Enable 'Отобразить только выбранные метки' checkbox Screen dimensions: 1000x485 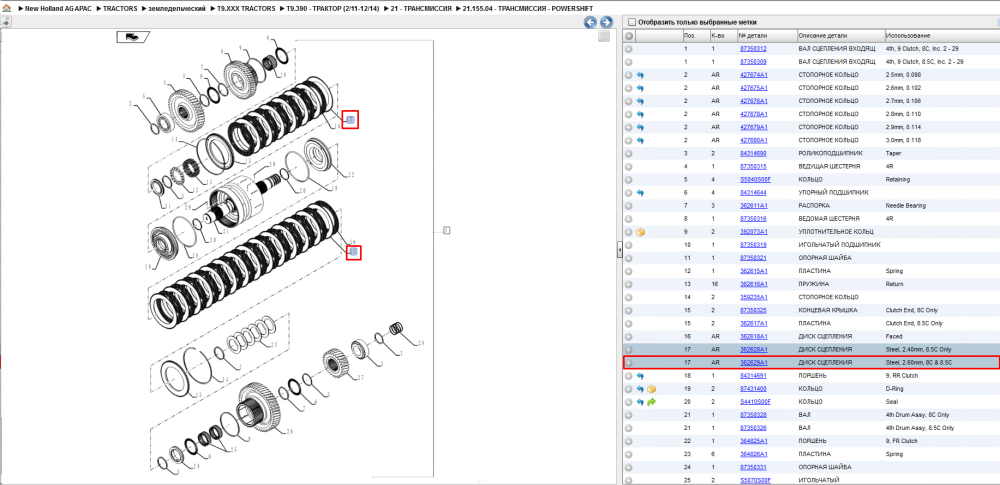[x=632, y=22]
